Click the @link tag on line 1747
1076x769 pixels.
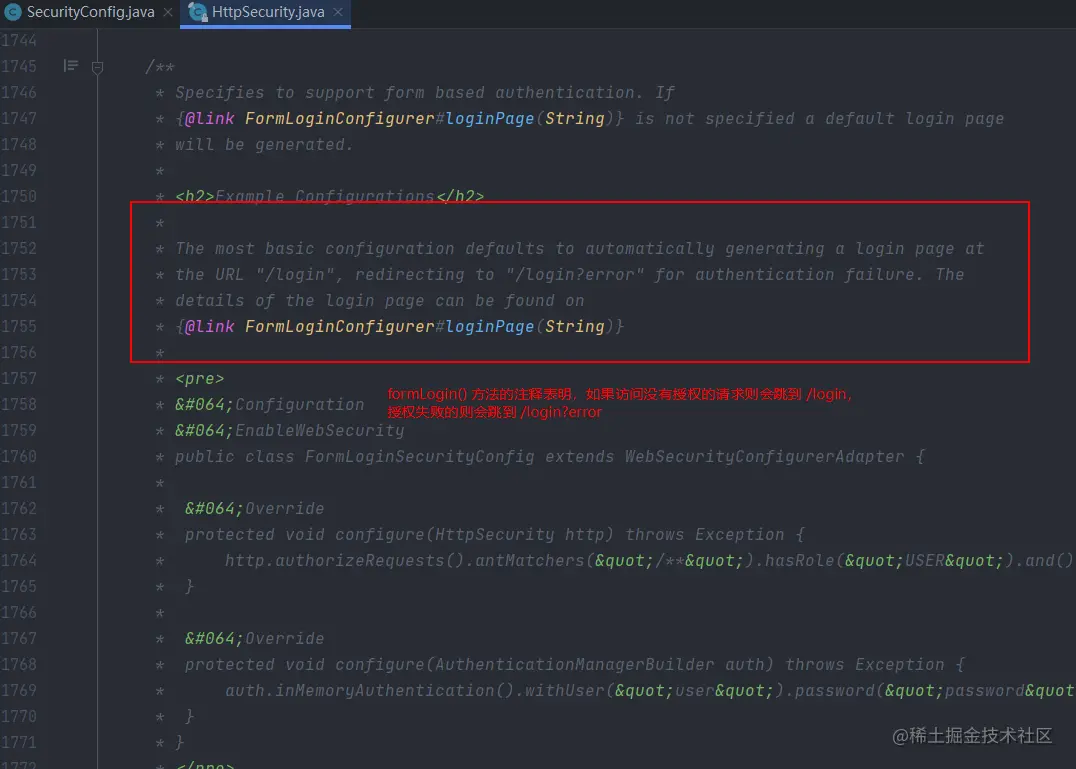[x=210, y=119]
